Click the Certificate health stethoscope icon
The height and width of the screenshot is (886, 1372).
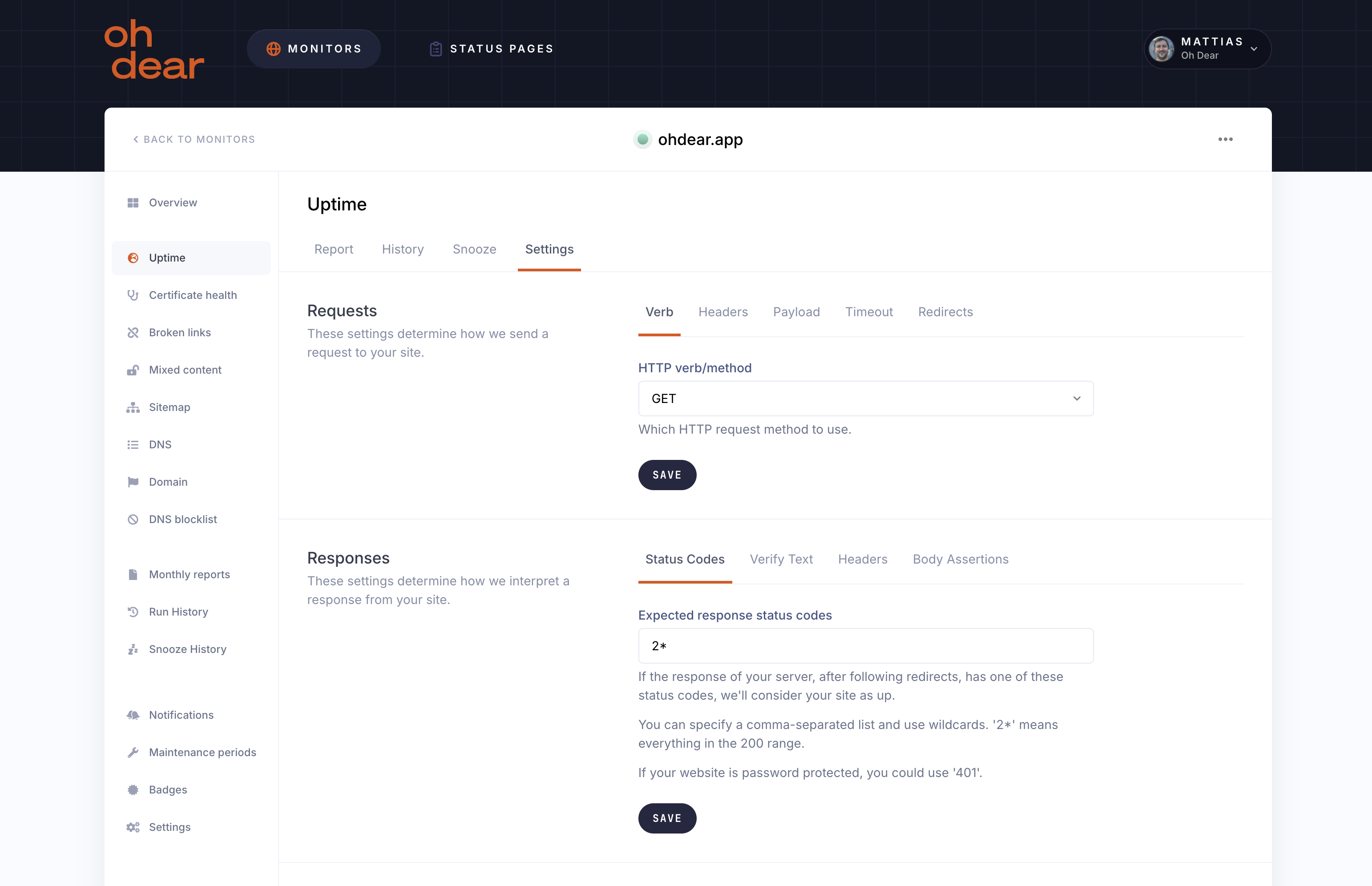coord(133,295)
